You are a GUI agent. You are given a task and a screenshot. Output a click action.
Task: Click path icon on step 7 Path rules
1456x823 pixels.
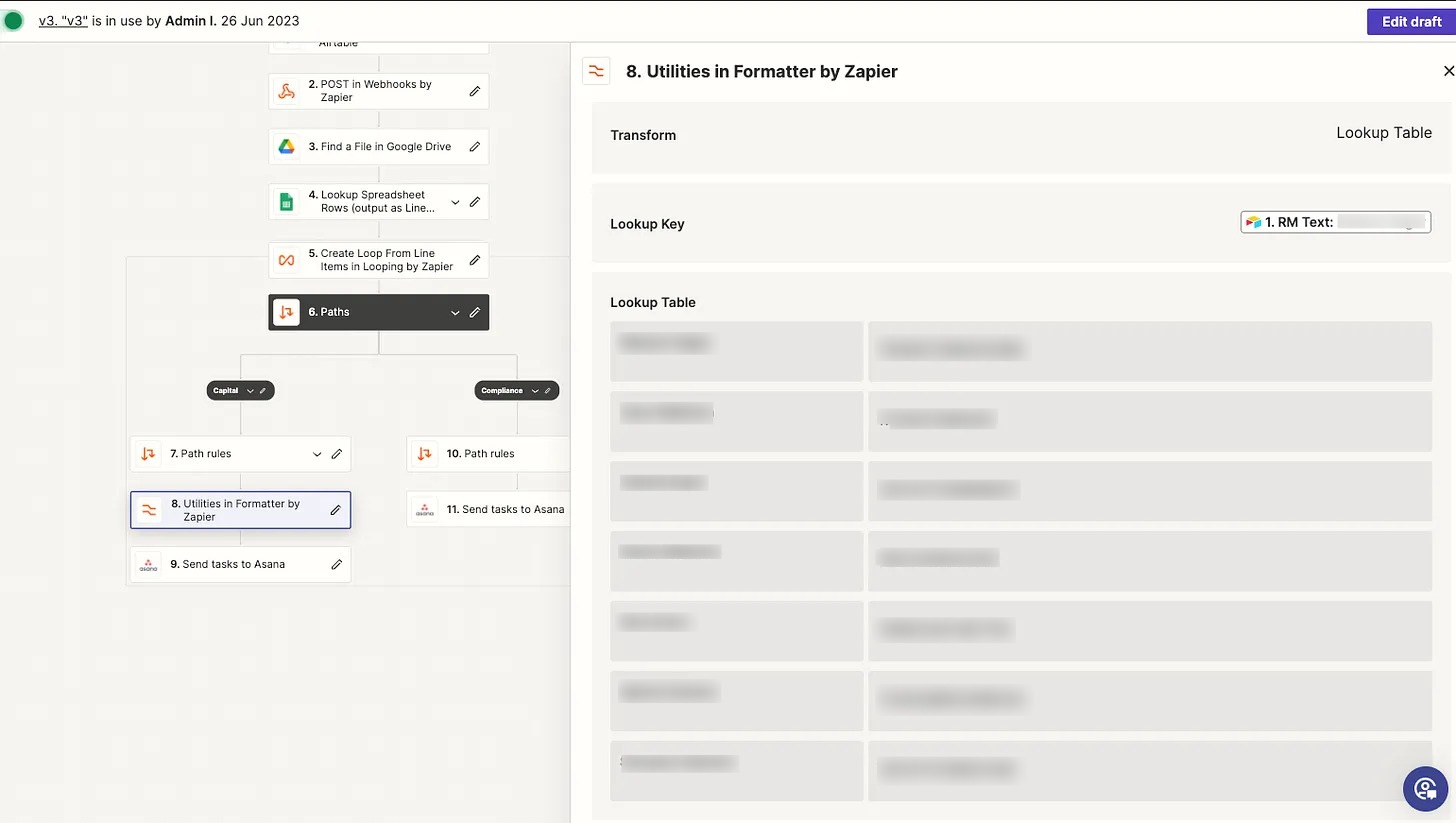click(x=148, y=454)
